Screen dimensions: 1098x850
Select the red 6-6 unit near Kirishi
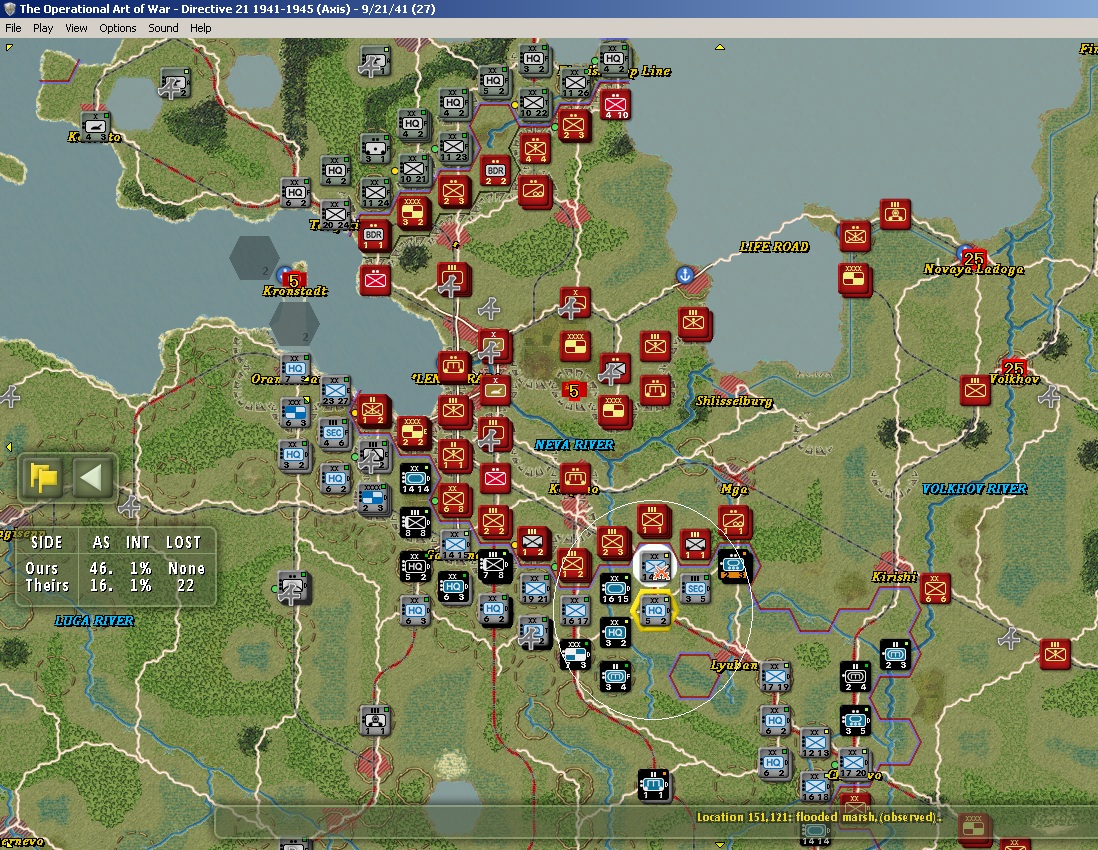point(935,587)
